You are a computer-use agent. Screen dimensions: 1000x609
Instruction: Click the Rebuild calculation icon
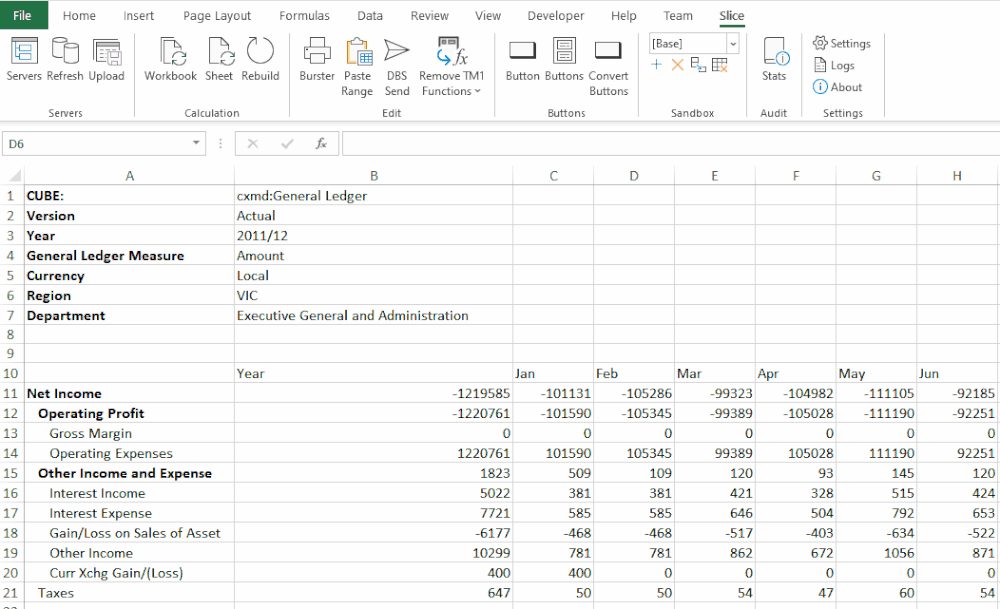260,59
